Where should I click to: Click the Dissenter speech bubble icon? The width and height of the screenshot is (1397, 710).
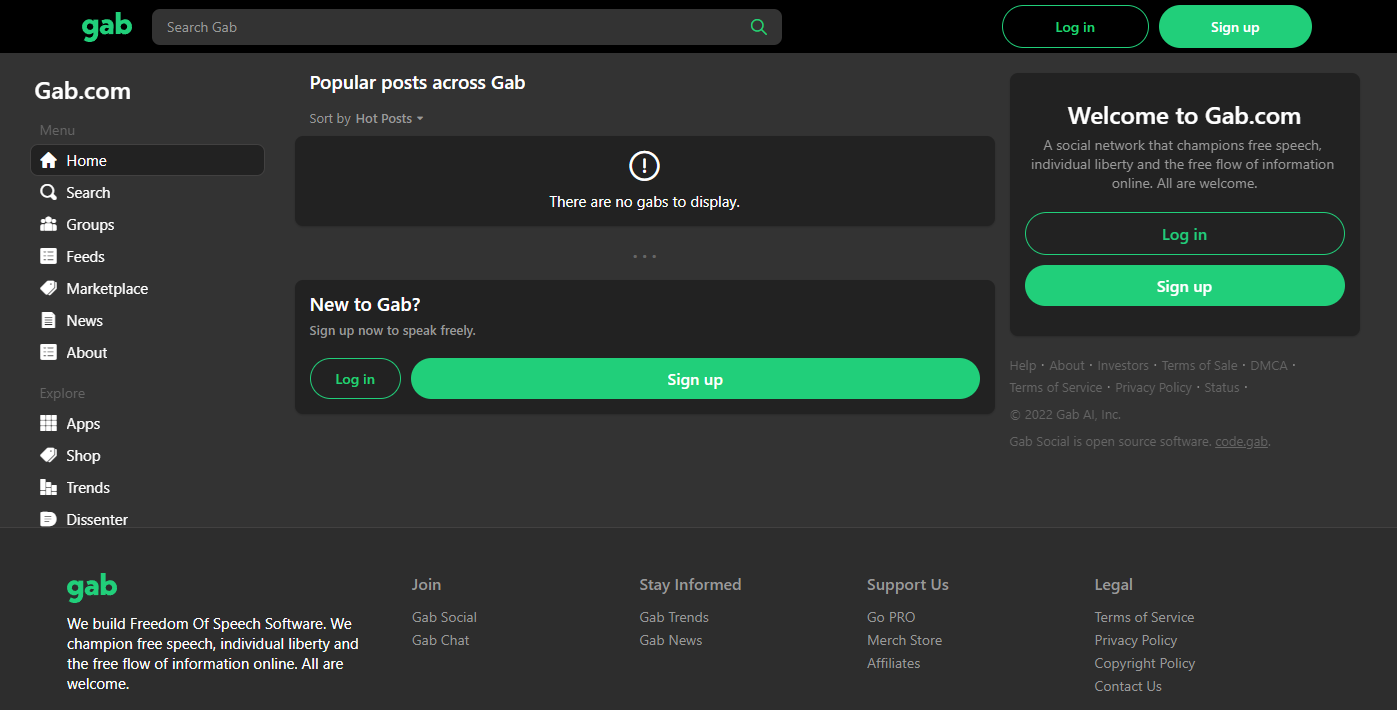pos(48,519)
